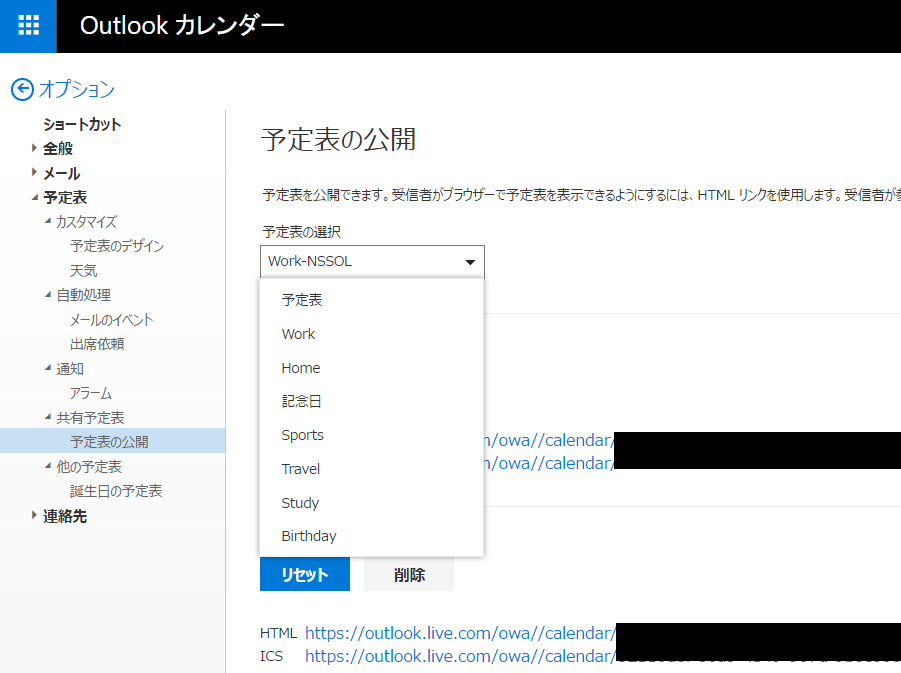
Task: Click the 通知 tree label
Action: tap(70, 368)
